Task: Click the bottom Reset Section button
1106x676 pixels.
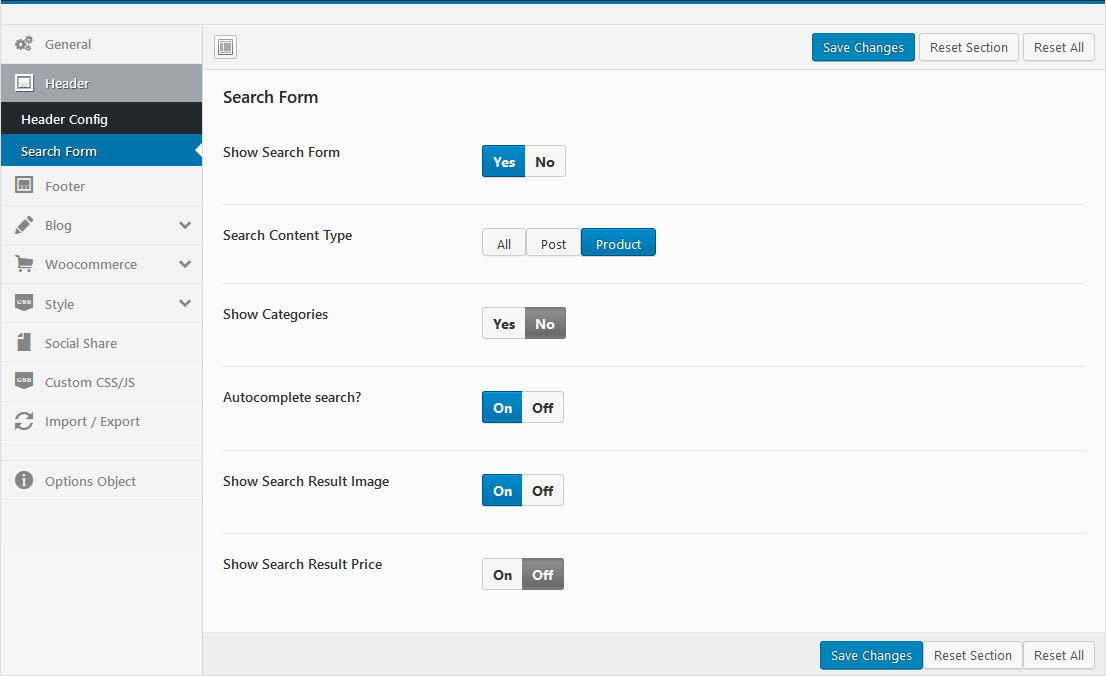Action: click(x=972, y=655)
